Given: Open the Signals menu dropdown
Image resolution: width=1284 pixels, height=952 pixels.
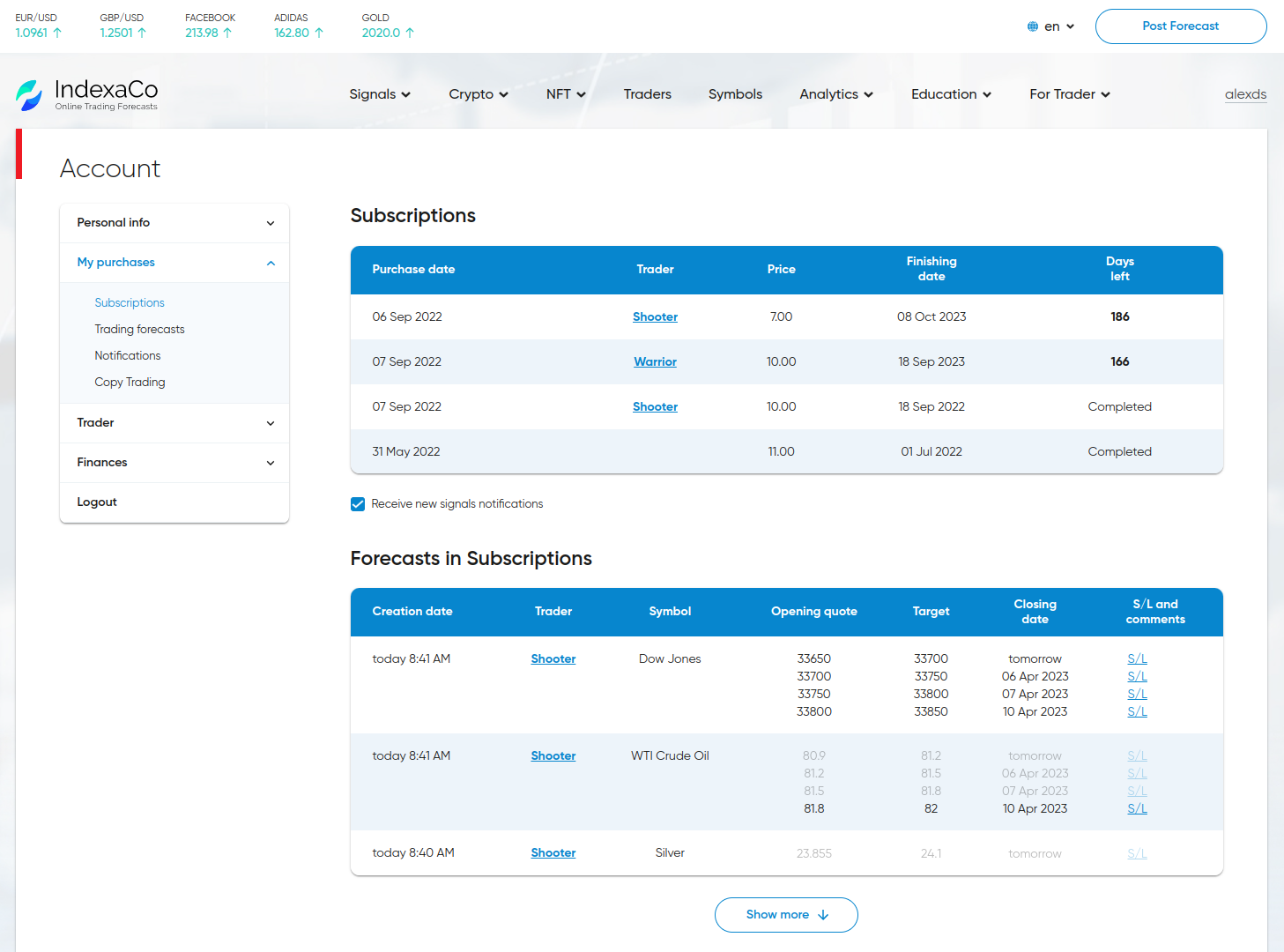Looking at the screenshot, I should pyautogui.click(x=380, y=94).
